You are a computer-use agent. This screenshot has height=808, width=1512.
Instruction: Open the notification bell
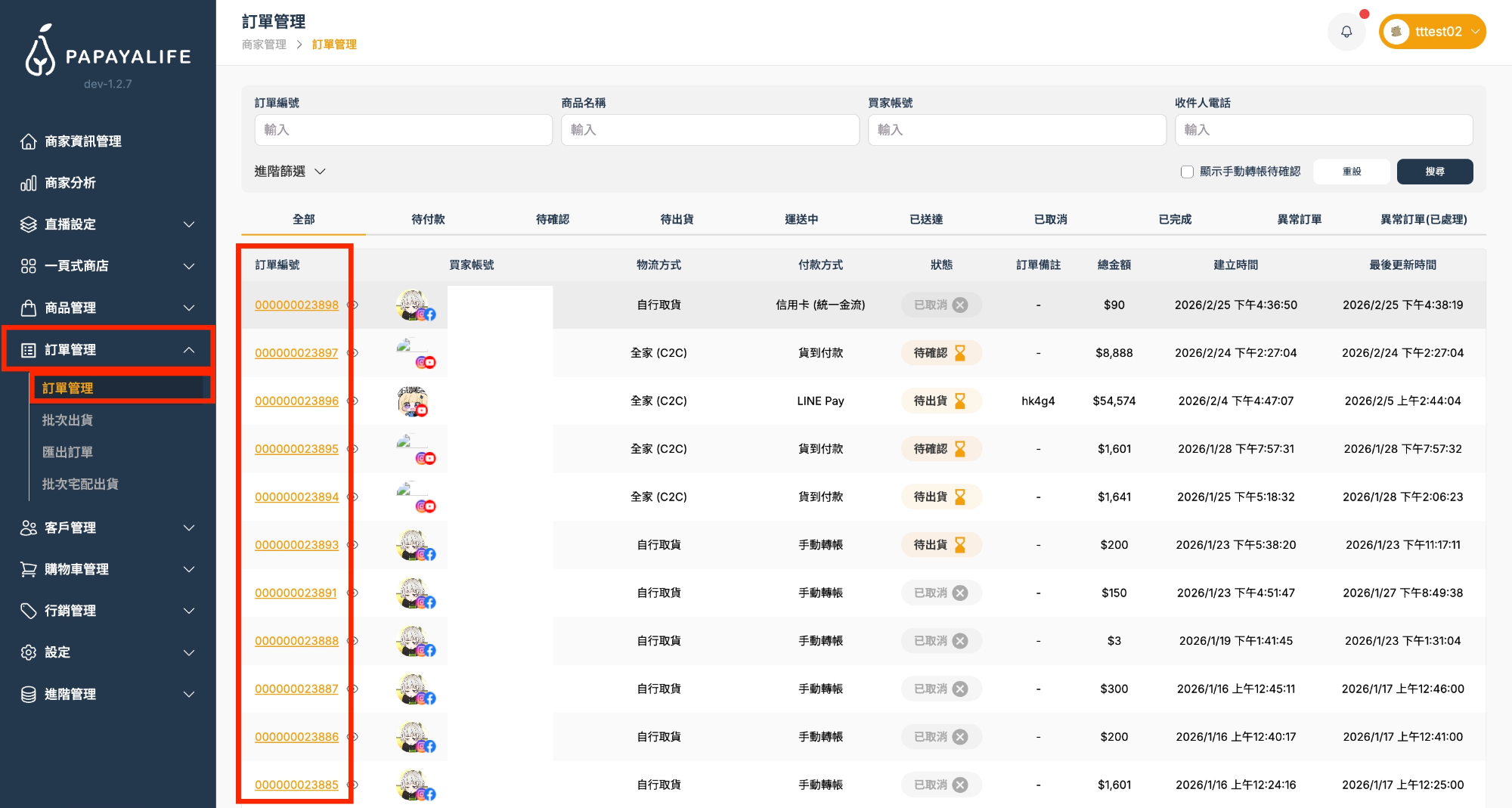(x=1346, y=31)
